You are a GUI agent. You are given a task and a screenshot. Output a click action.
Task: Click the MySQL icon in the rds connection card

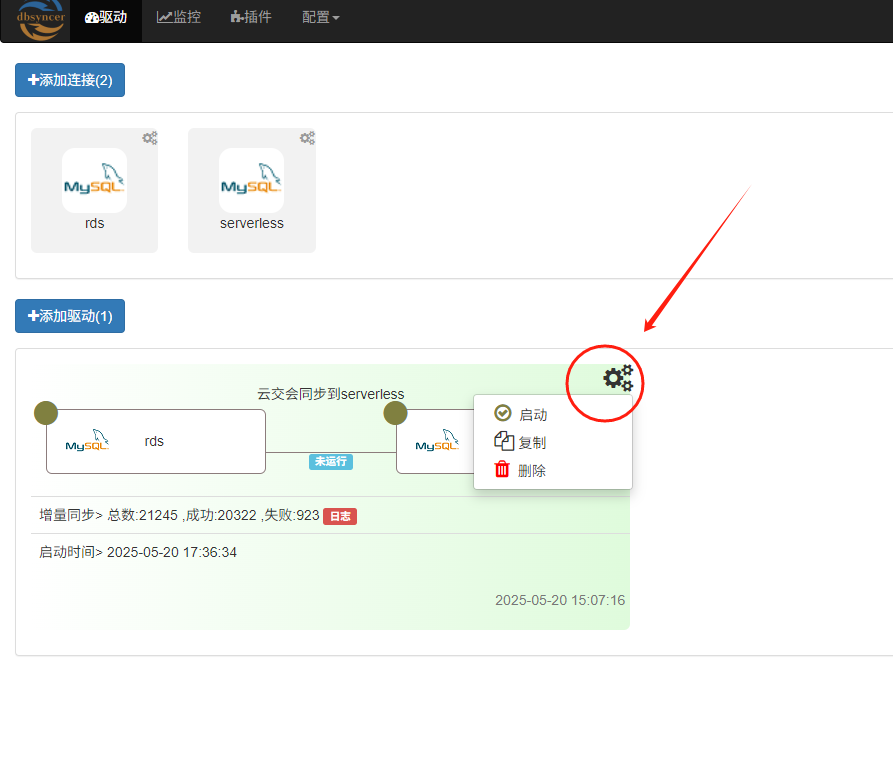click(94, 180)
